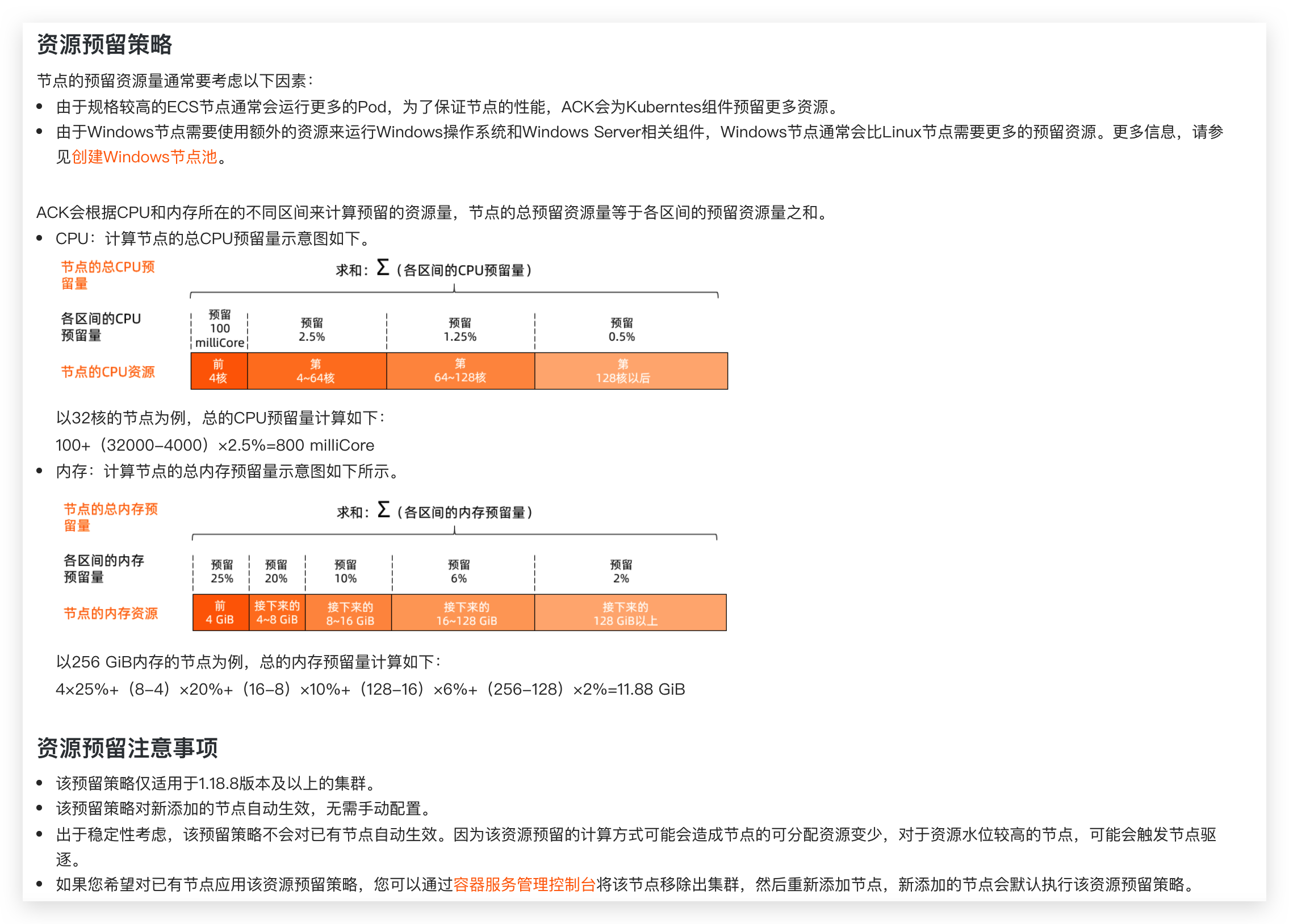Open the 容器服务管理控制台 link
This screenshot has width=1289, height=924.
[x=524, y=884]
